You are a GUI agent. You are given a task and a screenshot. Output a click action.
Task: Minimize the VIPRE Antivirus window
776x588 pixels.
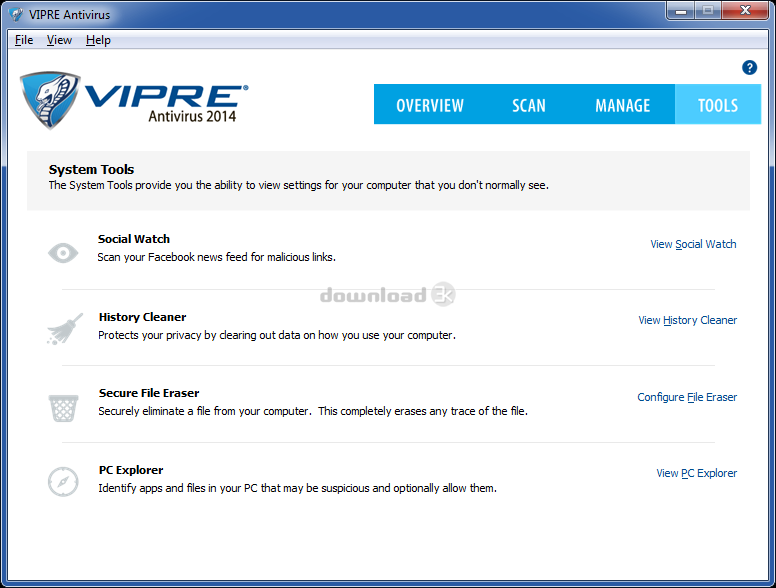[681, 10]
